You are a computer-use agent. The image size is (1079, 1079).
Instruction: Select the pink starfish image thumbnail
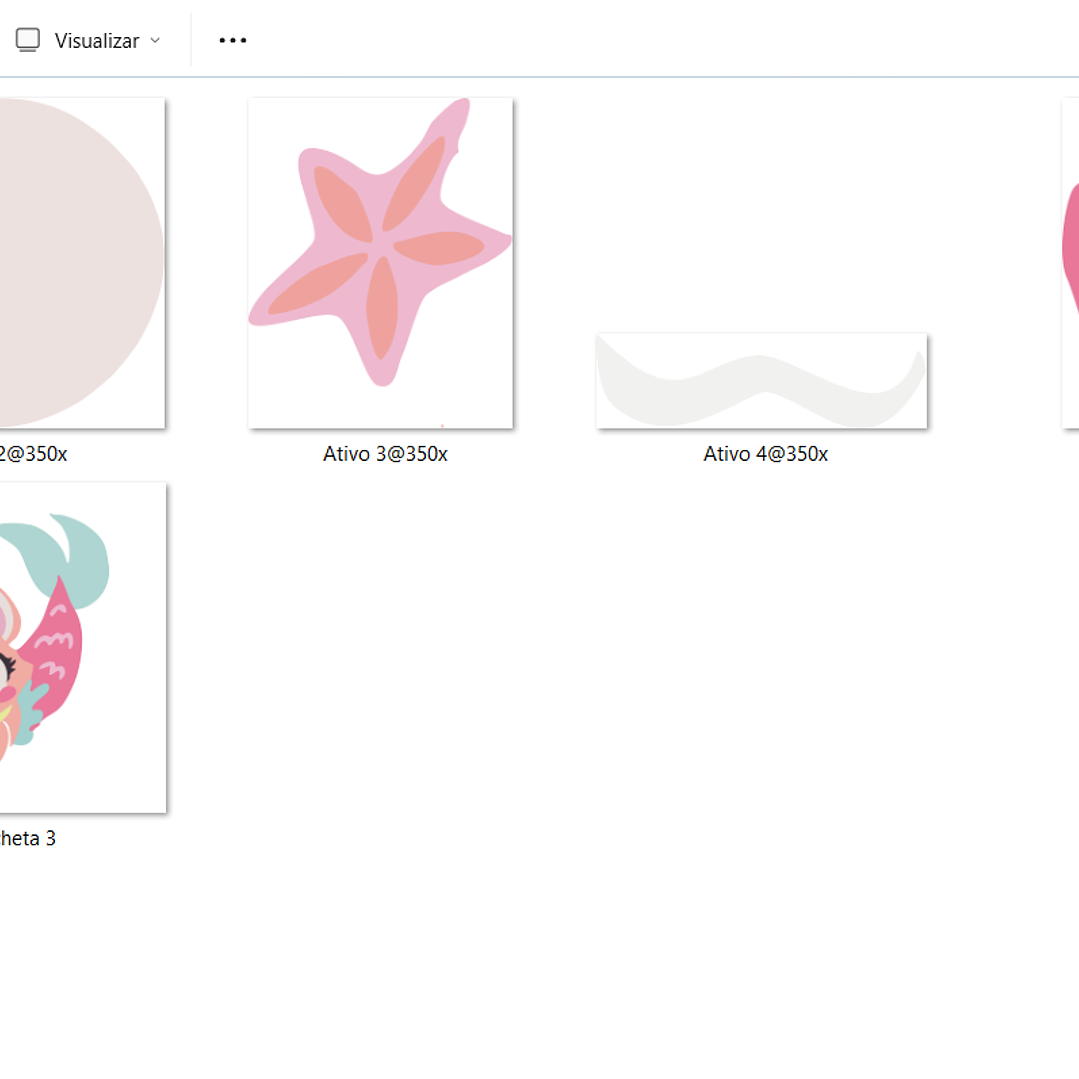click(x=380, y=262)
